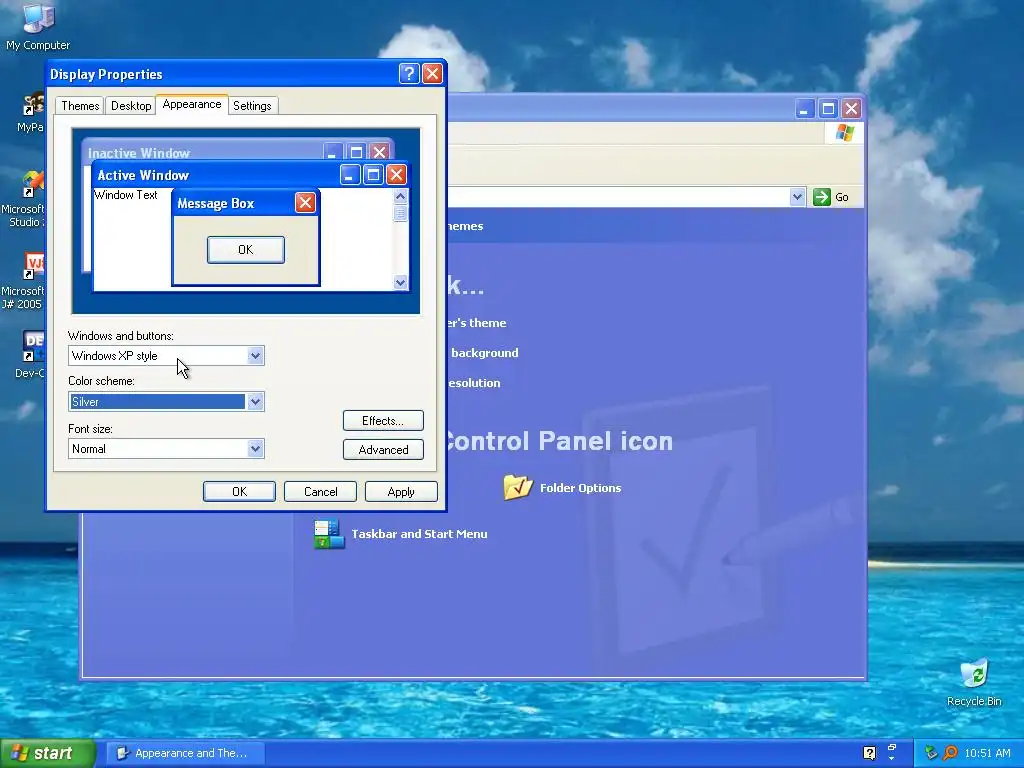The height and width of the screenshot is (768, 1024).
Task: Switch to the Themes tab
Action: (80, 106)
